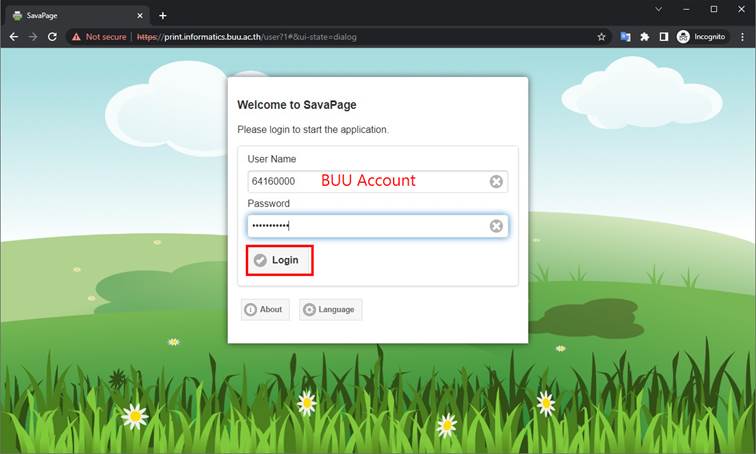Click the 'Password' label
This screenshot has width=756, height=454.
pyautogui.click(x=269, y=203)
